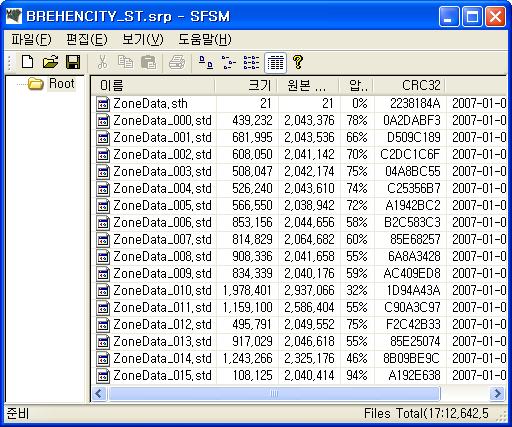Click CRC32 value 2238184A
The image size is (512, 427).
[x=415, y=104]
